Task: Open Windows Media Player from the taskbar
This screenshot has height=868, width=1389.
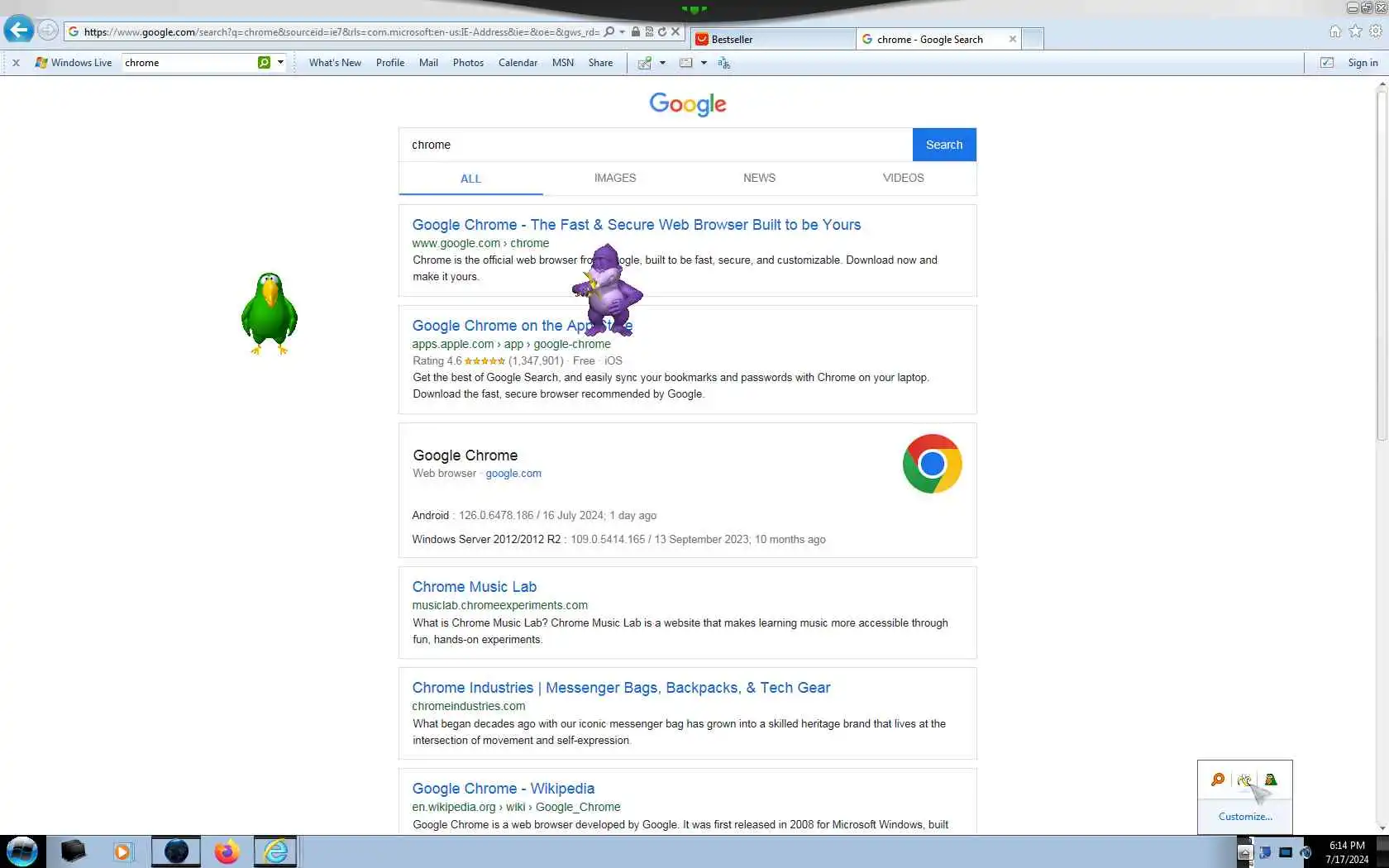Action: pos(122,851)
